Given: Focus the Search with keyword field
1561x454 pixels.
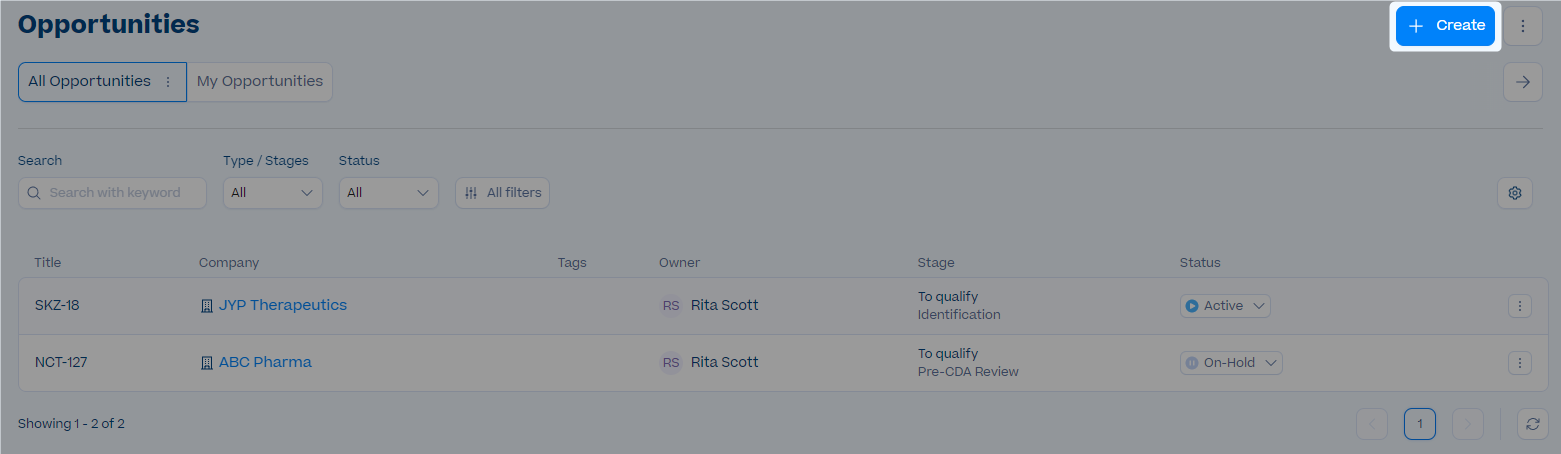Looking at the screenshot, I should coord(112,193).
